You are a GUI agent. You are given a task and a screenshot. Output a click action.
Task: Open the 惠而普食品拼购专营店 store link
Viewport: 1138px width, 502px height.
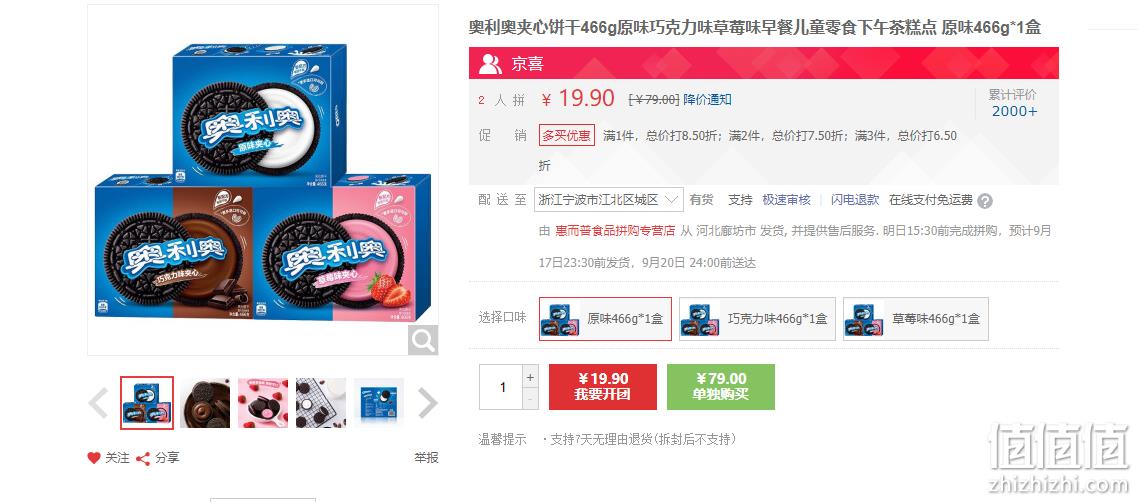tap(615, 231)
